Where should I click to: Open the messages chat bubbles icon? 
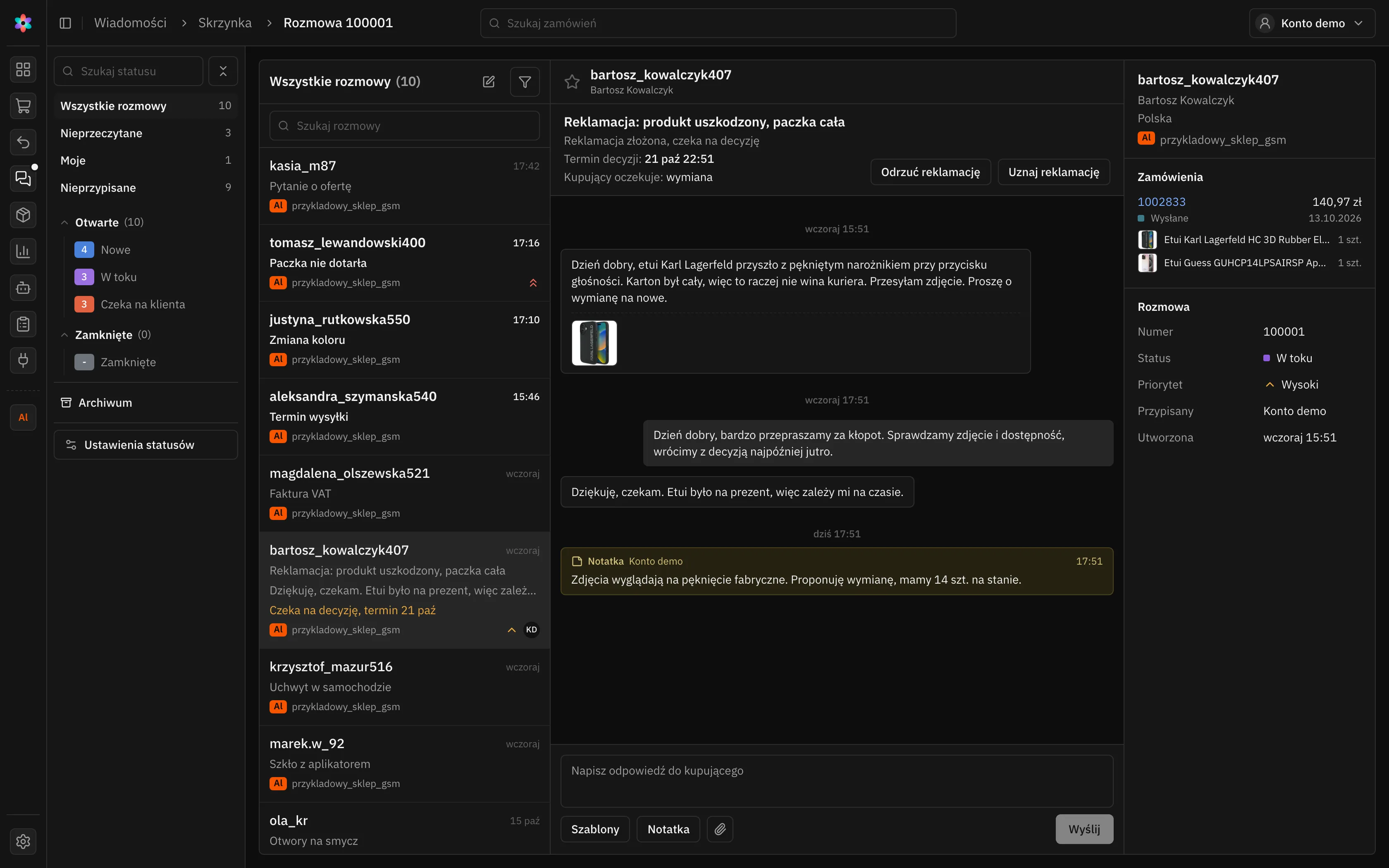point(23,179)
